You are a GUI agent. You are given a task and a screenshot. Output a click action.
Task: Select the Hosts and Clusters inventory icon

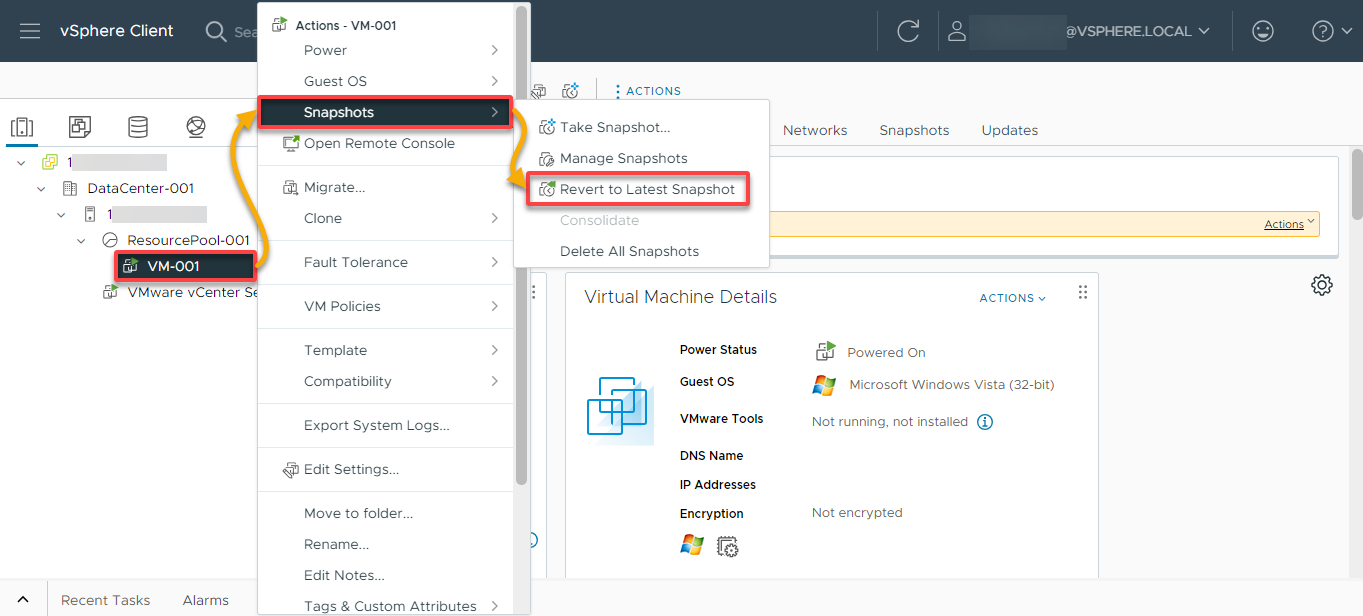22,127
